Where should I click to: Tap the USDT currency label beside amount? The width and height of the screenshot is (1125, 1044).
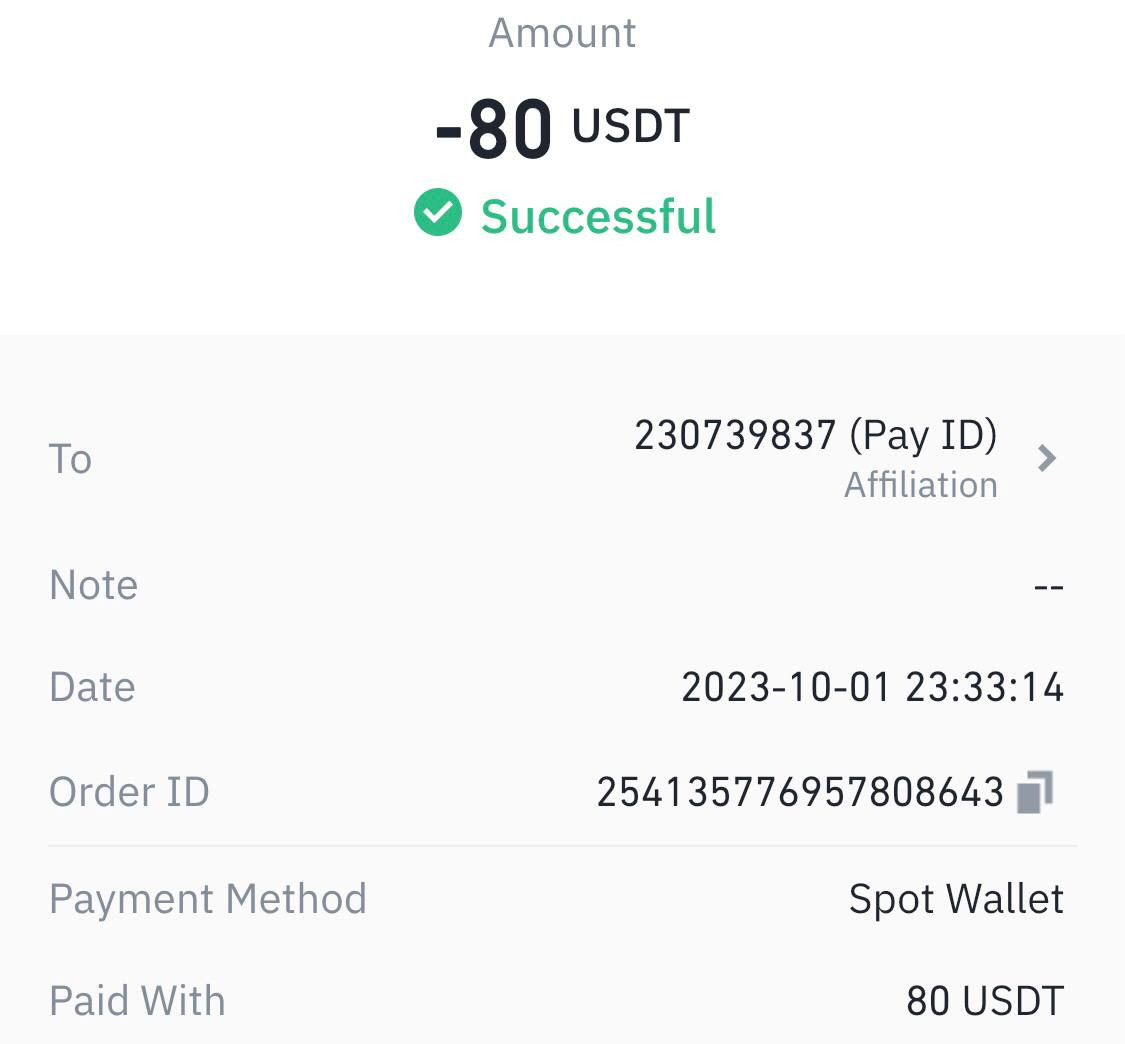pos(631,126)
